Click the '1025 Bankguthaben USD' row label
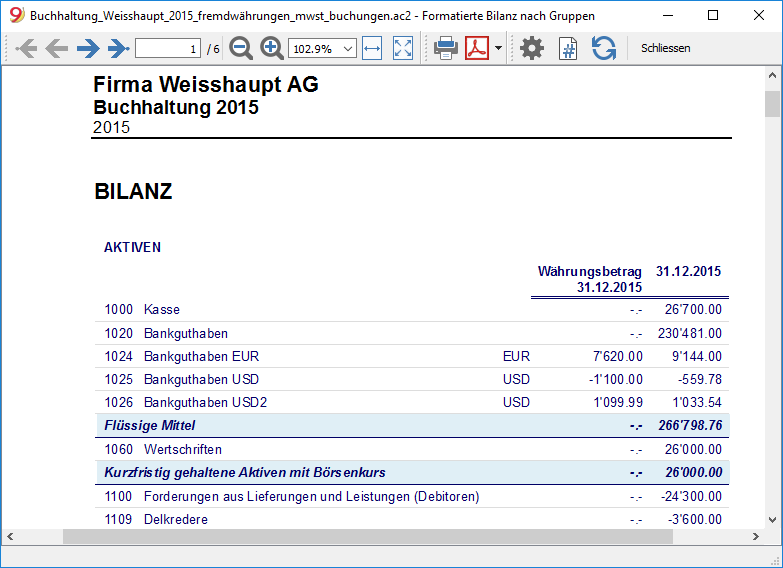Screen dimensions: 783x568 182,379
